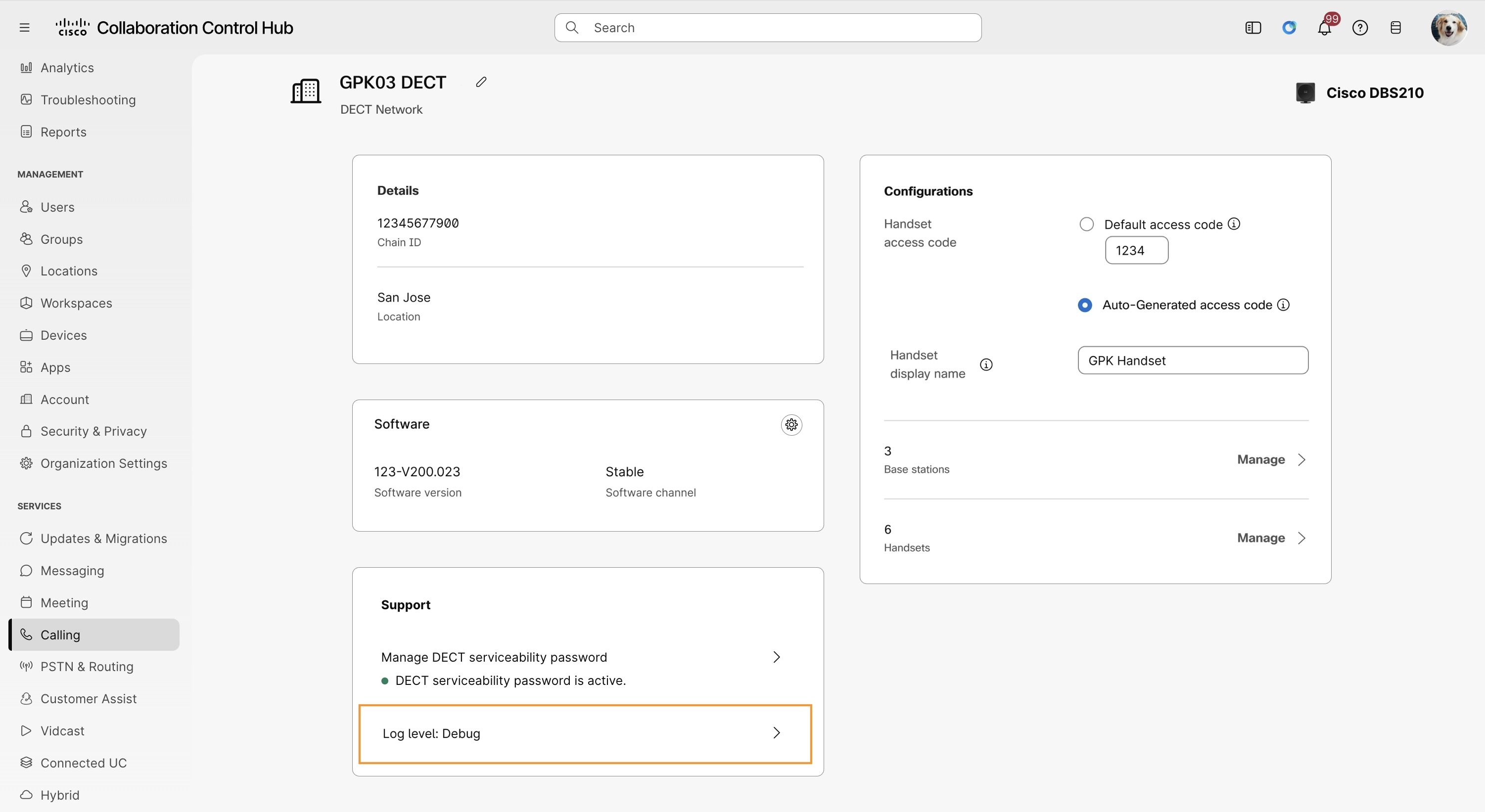The image size is (1485, 812).
Task: Open the Log level: Debug row
Action: (x=585, y=734)
